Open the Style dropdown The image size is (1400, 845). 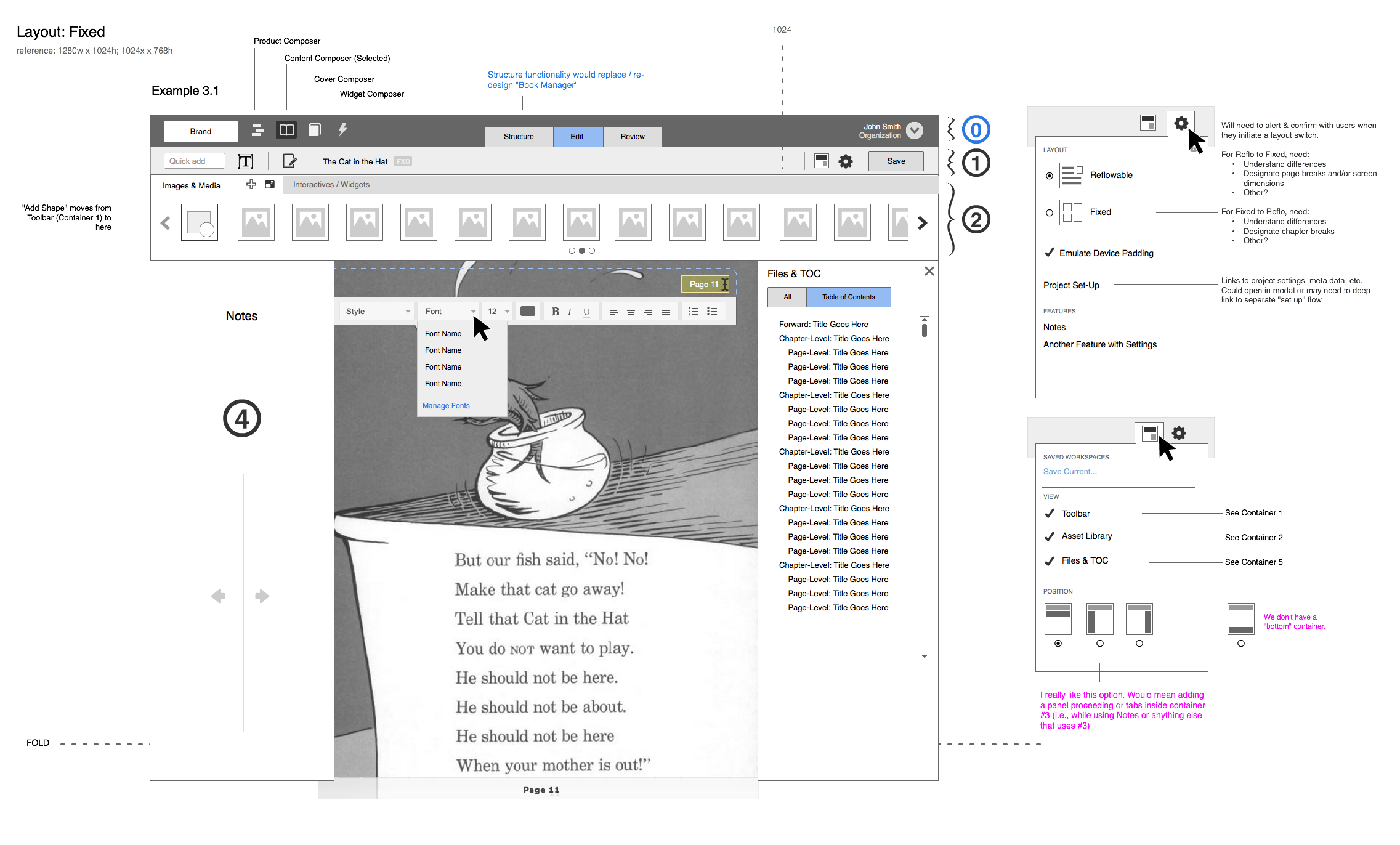(376, 312)
